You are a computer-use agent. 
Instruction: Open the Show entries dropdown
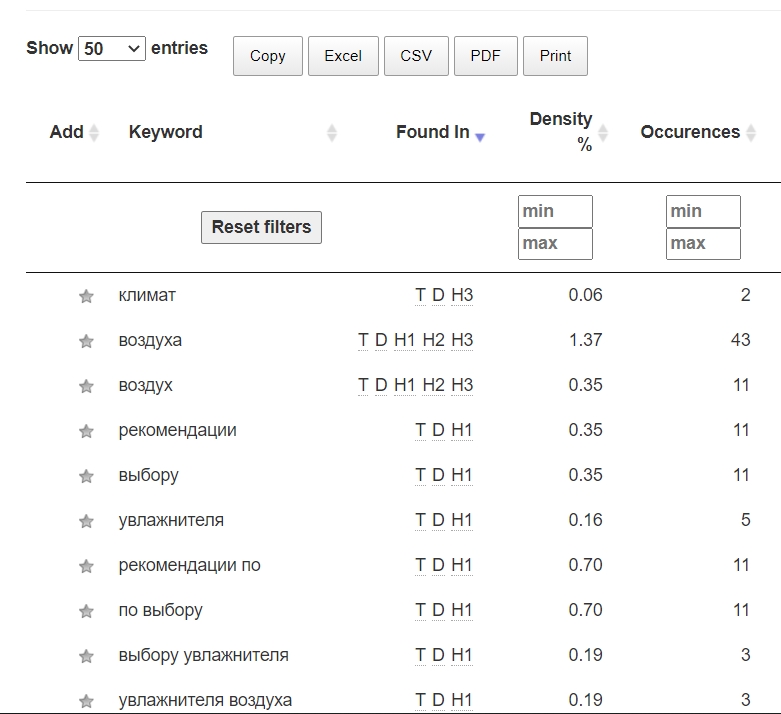(x=112, y=48)
